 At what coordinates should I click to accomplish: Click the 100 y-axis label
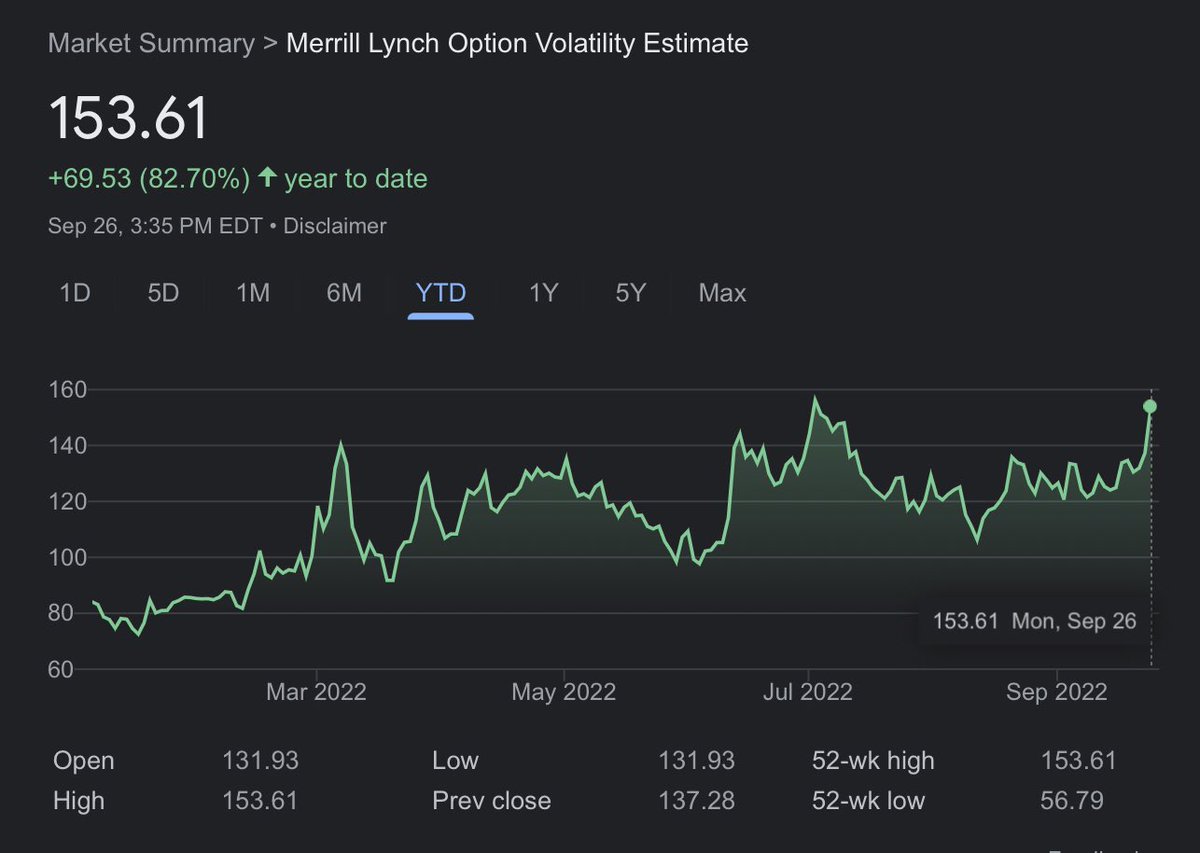(x=68, y=557)
